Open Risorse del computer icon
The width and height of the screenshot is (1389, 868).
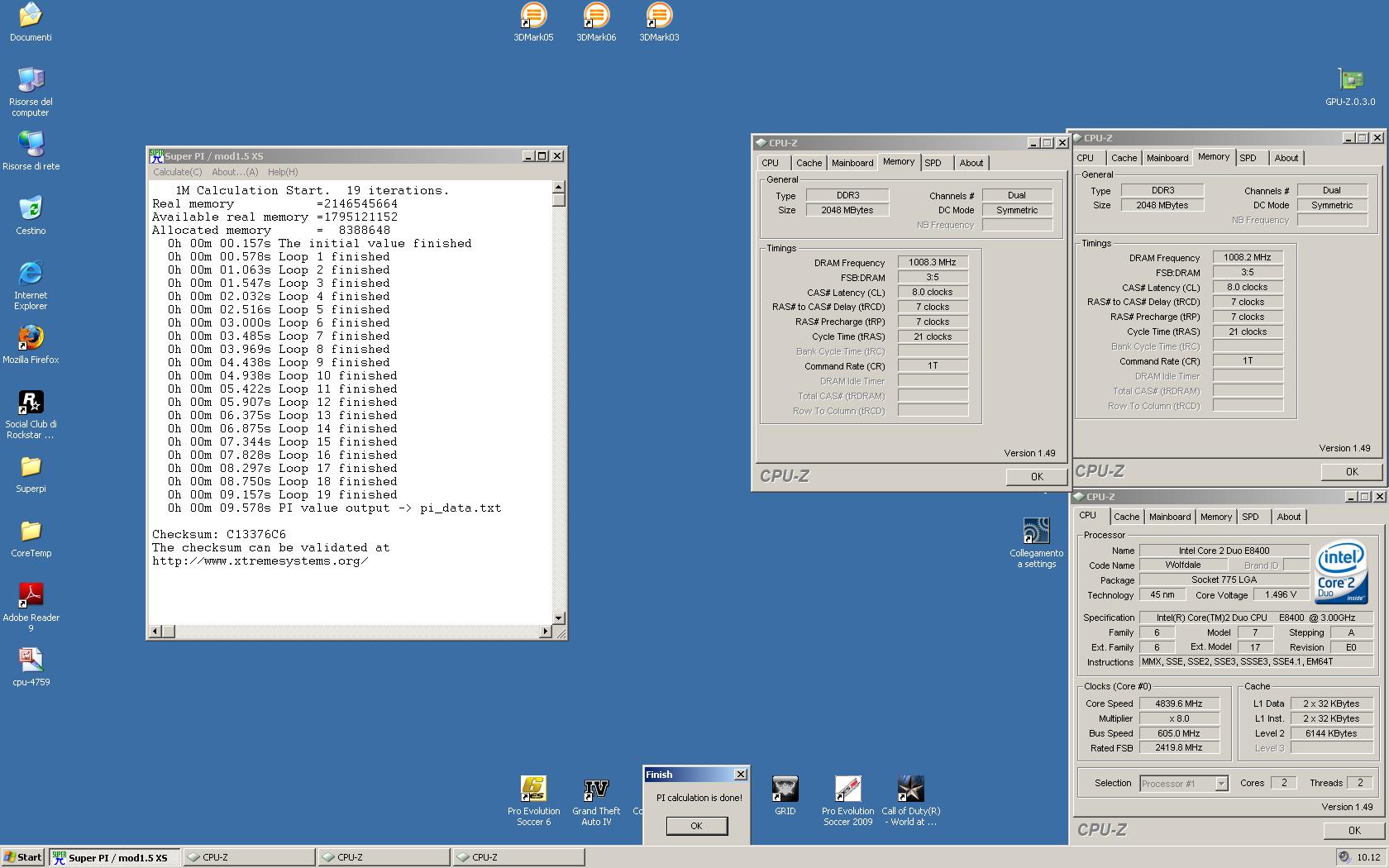click(31, 91)
